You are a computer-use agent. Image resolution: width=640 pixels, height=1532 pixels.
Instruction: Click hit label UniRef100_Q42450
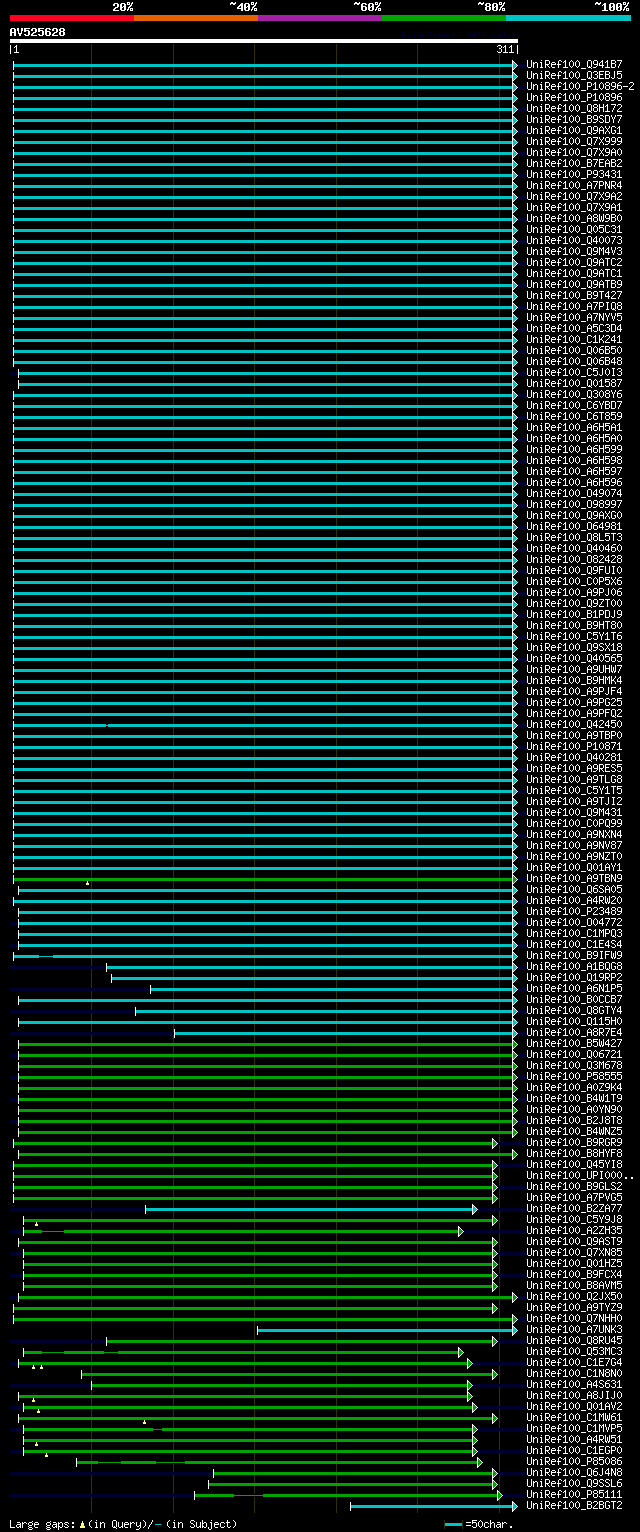point(574,724)
